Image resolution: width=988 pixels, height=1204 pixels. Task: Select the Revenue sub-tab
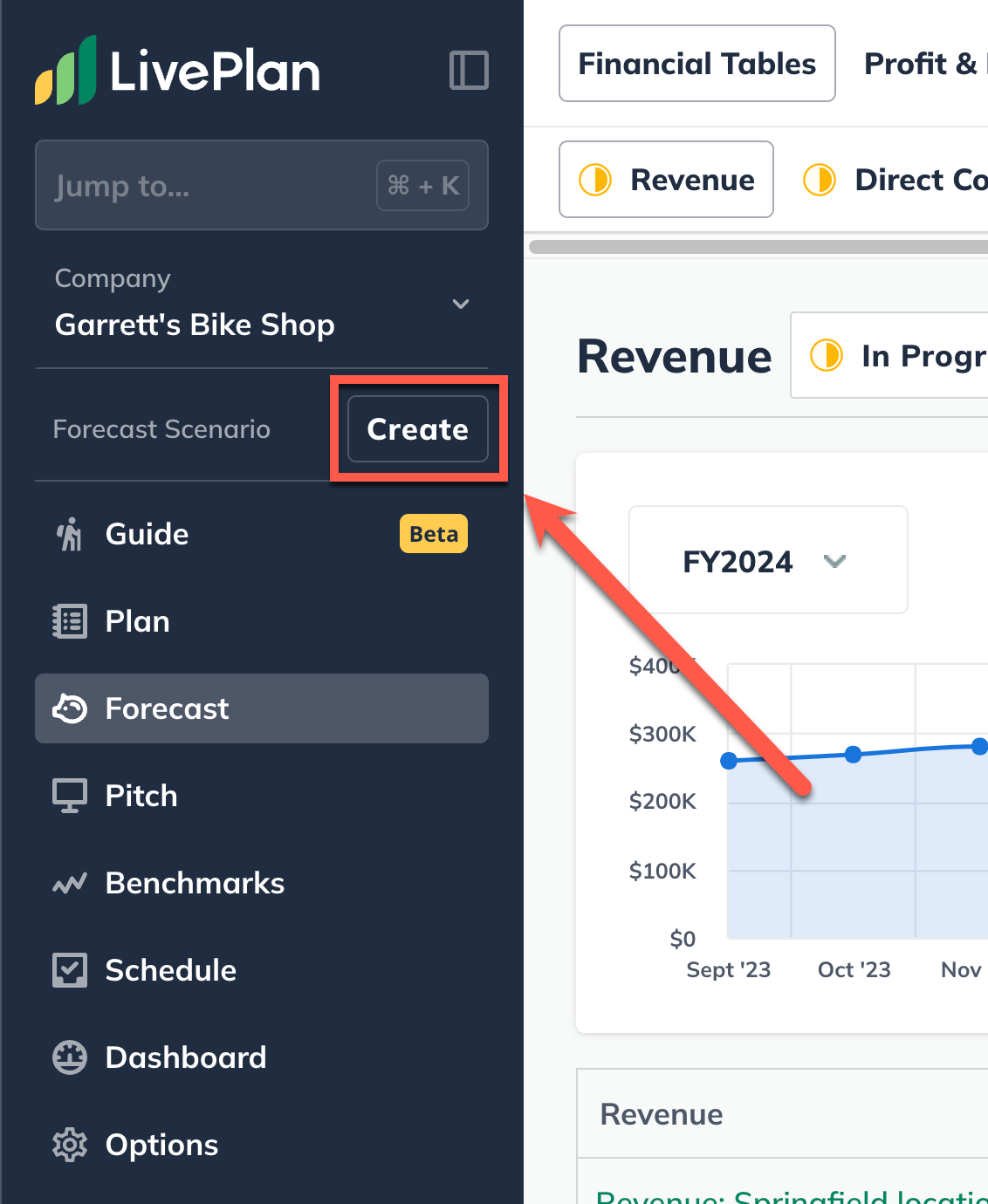point(666,179)
